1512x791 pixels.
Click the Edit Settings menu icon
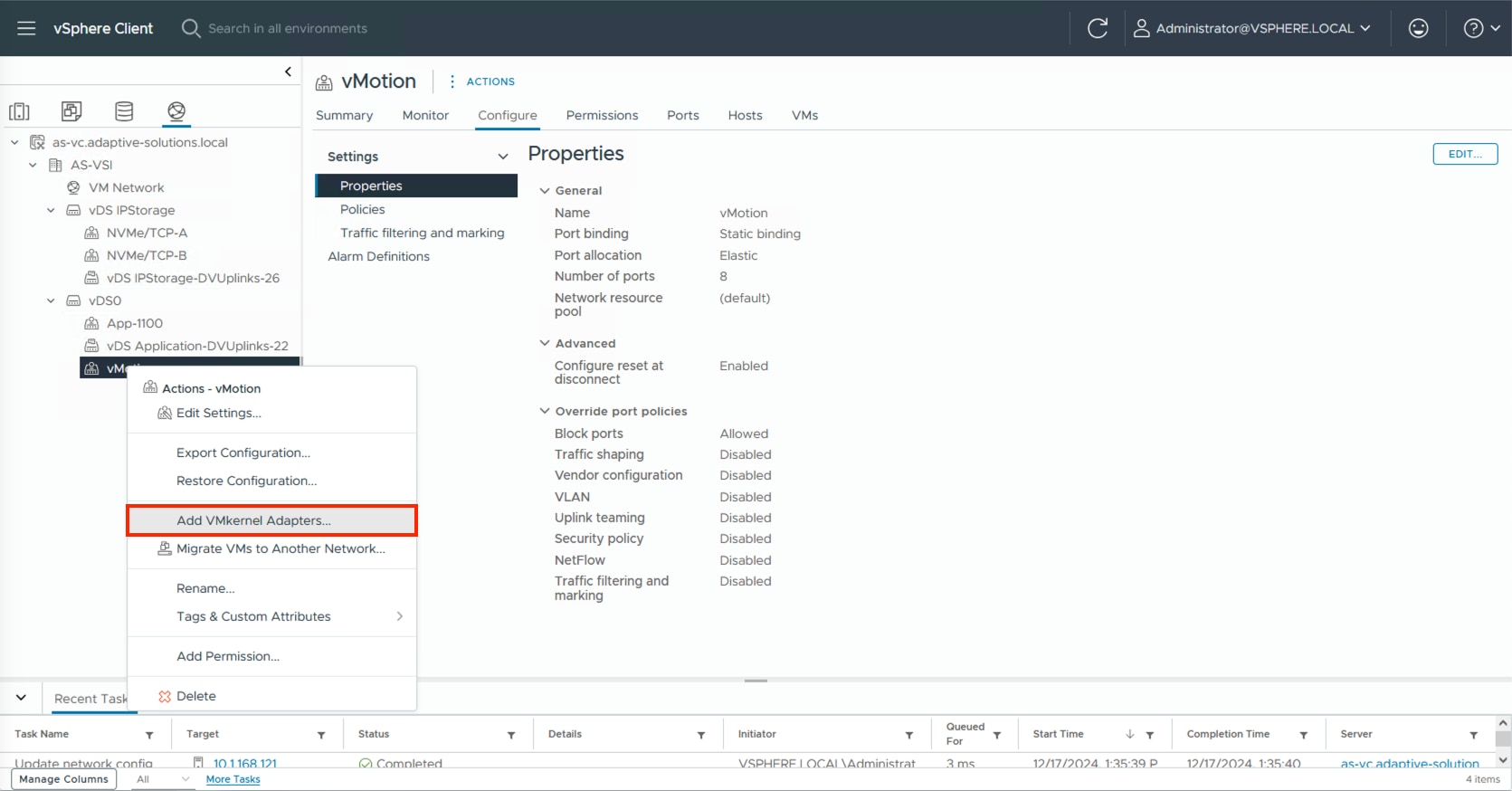(x=165, y=413)
